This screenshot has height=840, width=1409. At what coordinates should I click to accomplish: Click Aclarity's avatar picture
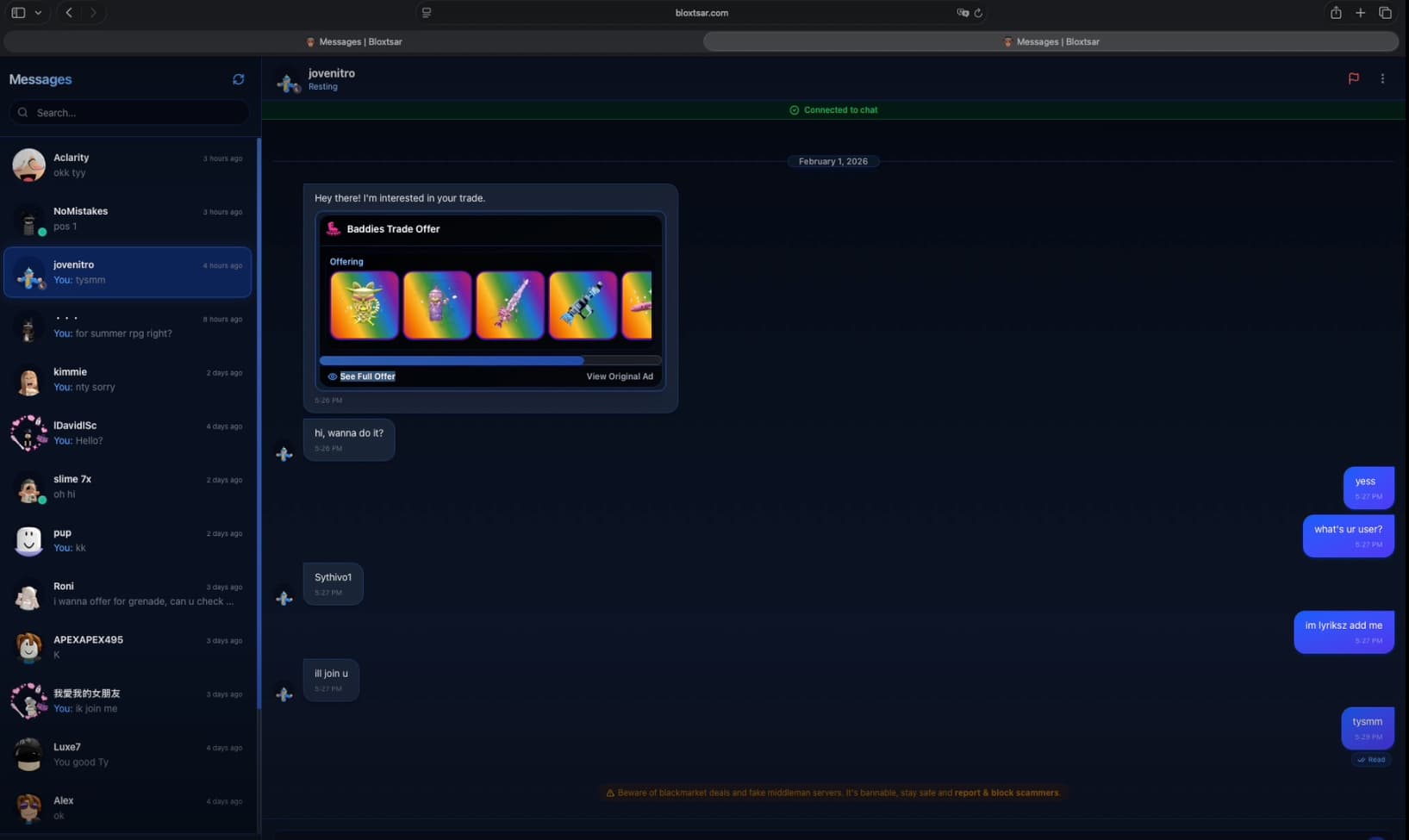(28, 165)
